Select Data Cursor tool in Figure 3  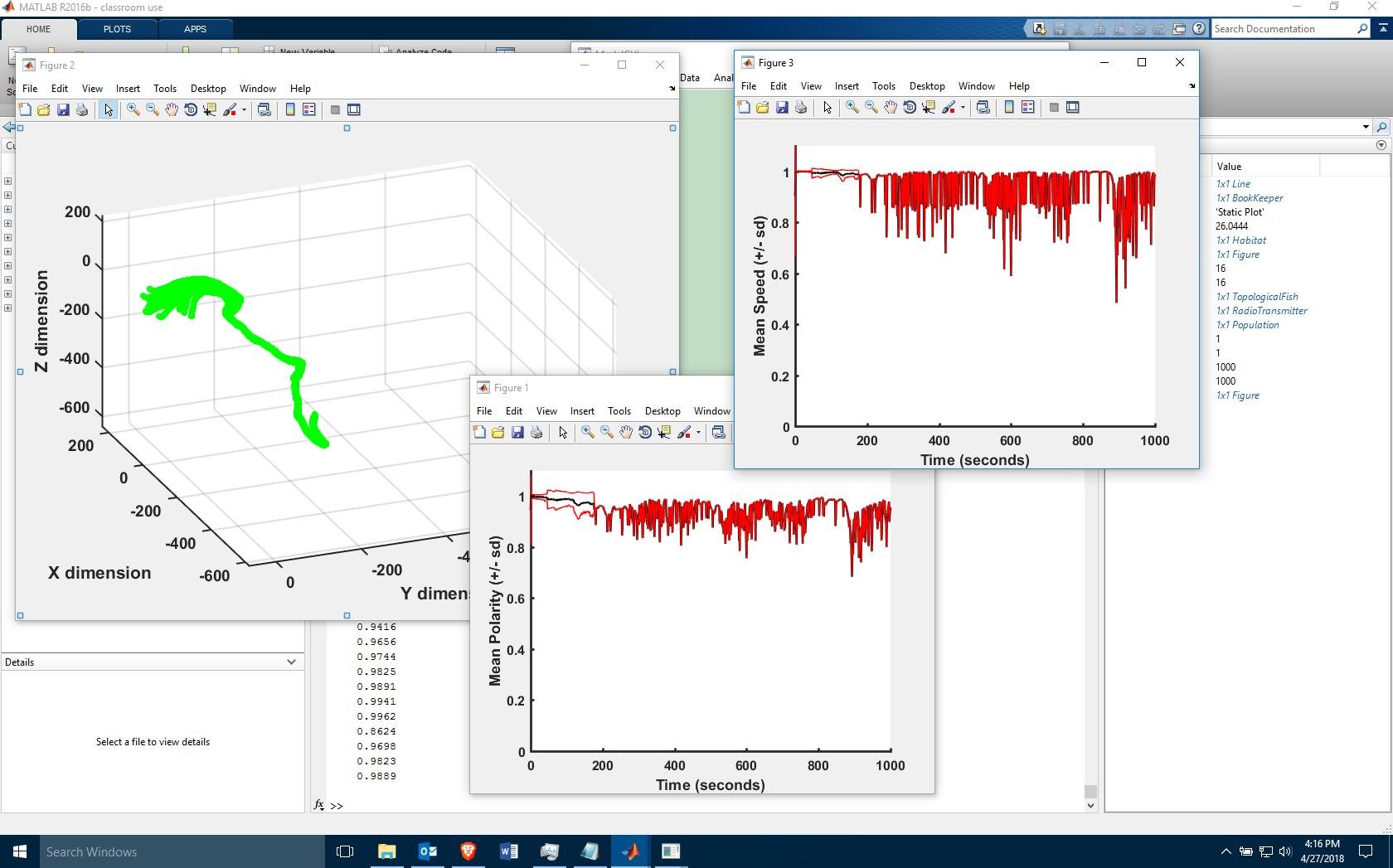click(x=928, y=107)
